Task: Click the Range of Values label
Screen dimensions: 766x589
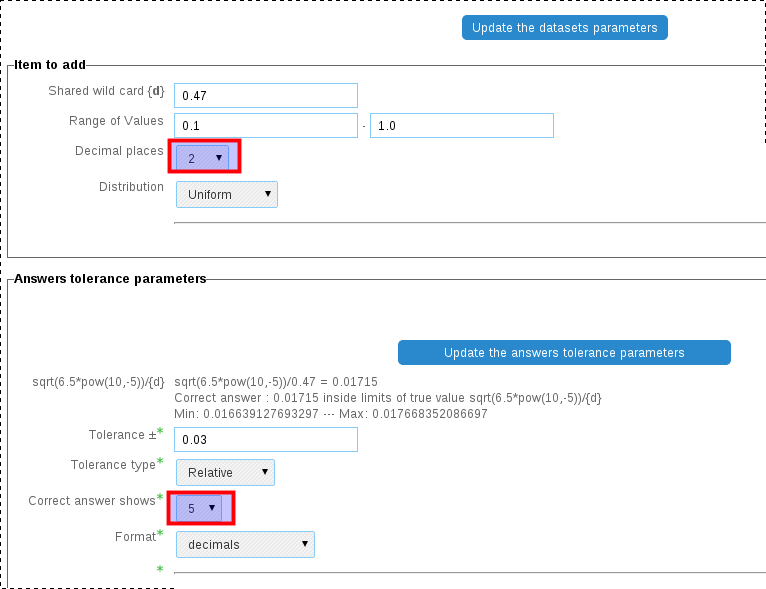Action: pos(116,121)
